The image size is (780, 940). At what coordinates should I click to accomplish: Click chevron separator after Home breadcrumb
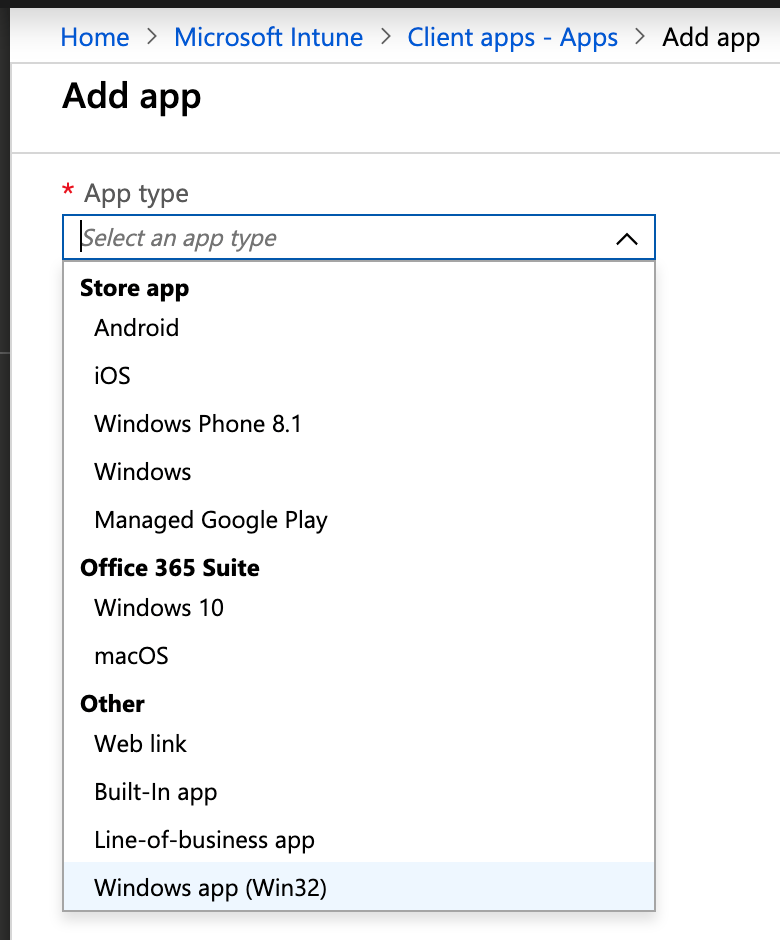[152, 37]
